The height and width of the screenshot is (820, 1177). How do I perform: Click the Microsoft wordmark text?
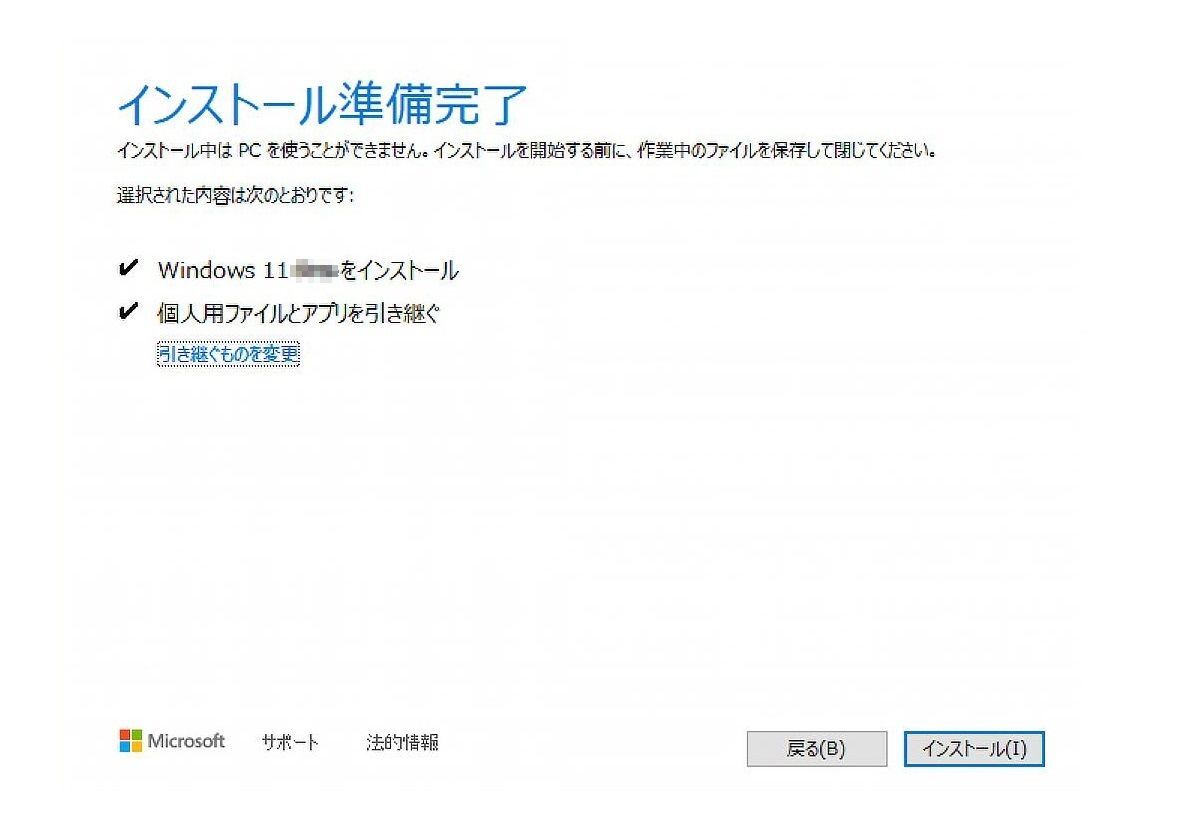pyautogui.click(x=185, y=742)
